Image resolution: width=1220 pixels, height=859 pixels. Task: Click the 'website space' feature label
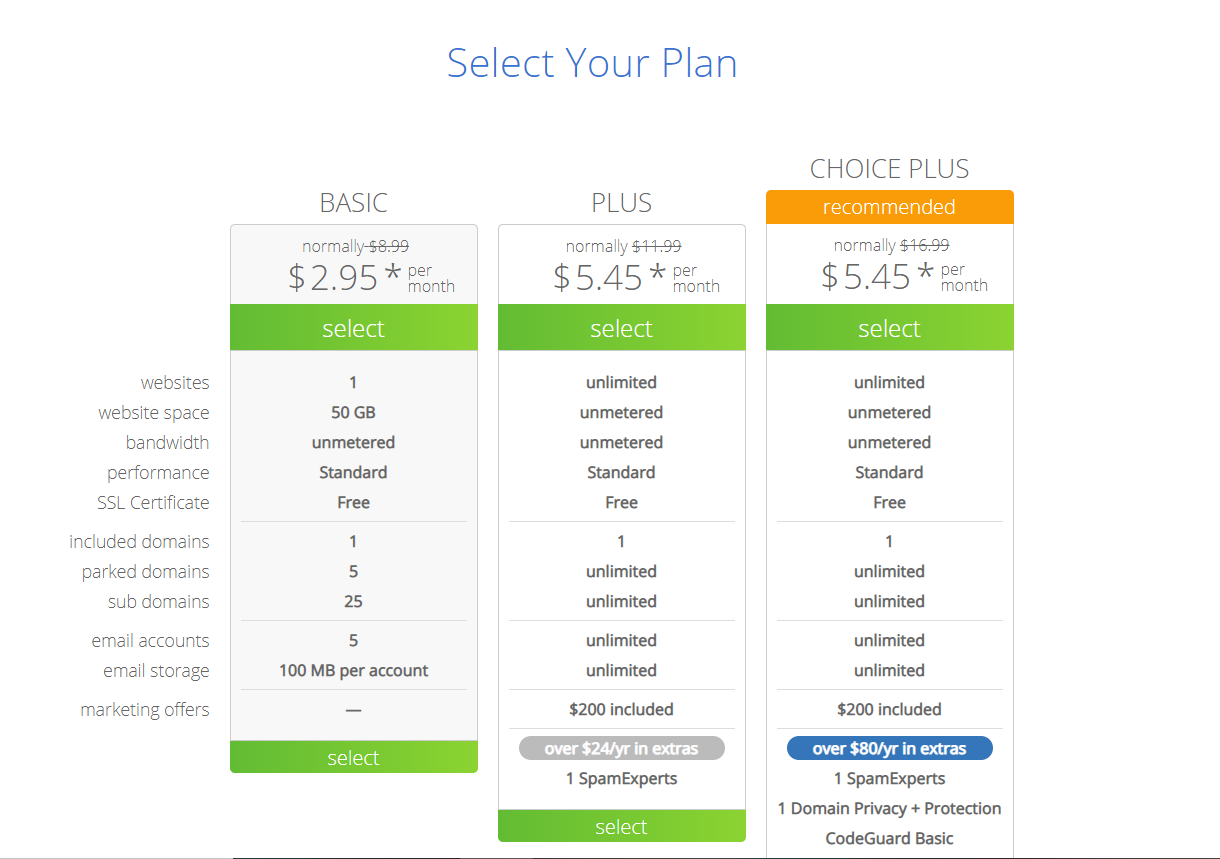click(154, 412)
